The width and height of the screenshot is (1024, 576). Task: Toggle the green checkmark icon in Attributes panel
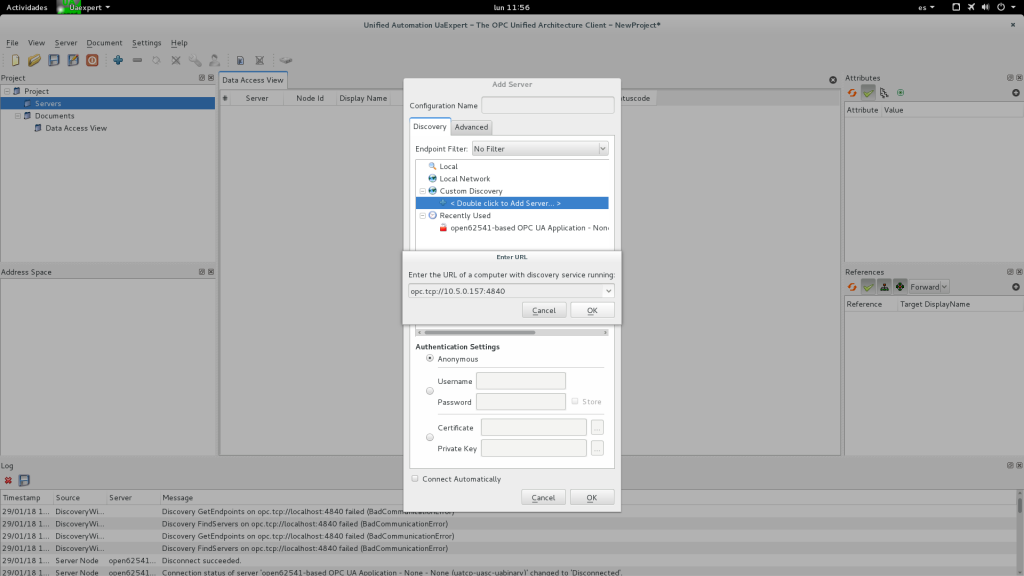868,93
